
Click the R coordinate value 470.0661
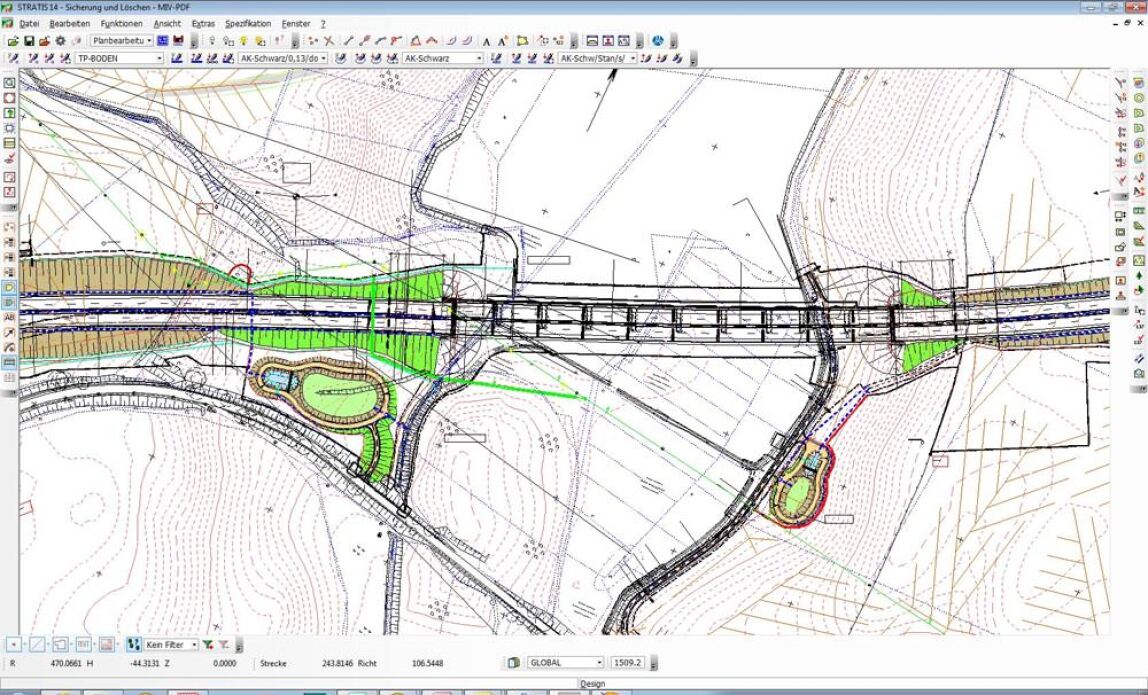[x=64, y=663]
